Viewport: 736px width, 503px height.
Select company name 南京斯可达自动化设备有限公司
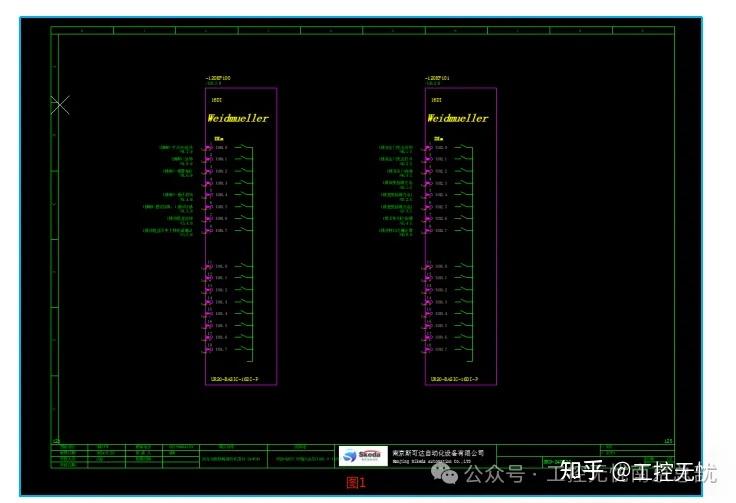tap(438, 453)
